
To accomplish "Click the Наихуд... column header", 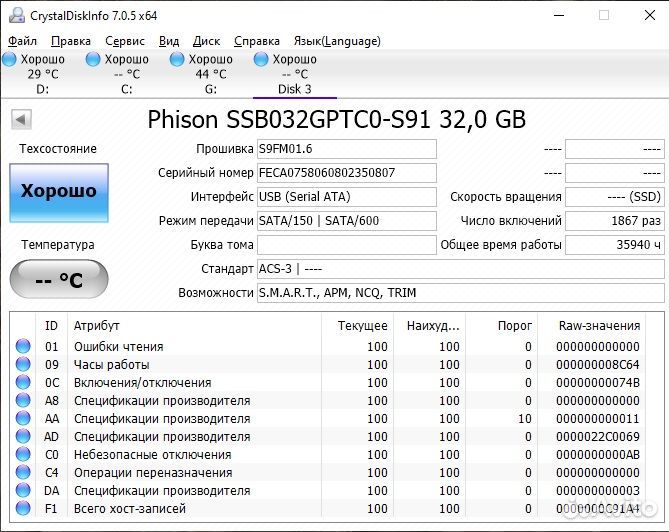I will click(x=429, y=326).
